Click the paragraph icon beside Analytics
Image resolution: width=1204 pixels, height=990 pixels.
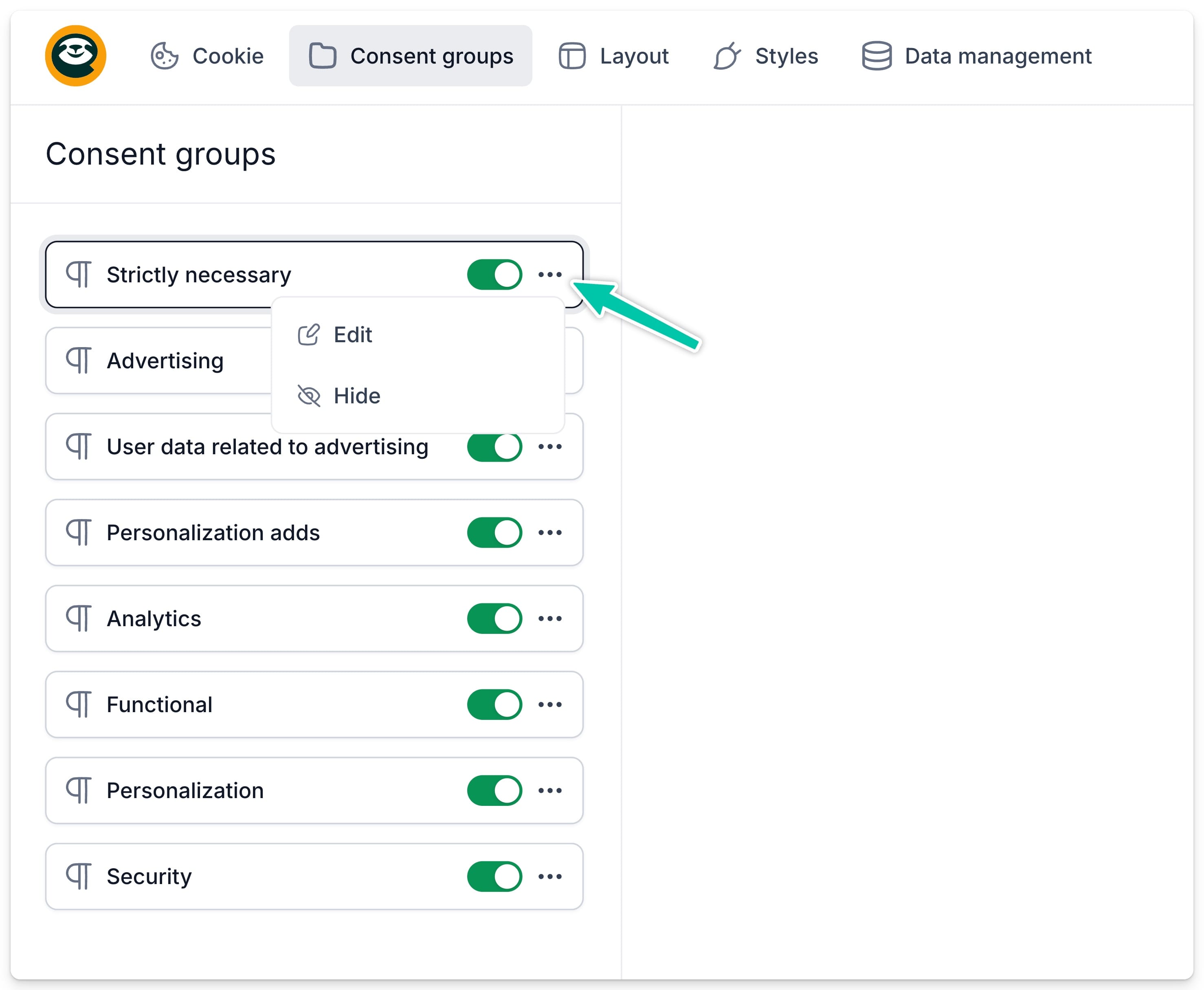coord(79,619)
